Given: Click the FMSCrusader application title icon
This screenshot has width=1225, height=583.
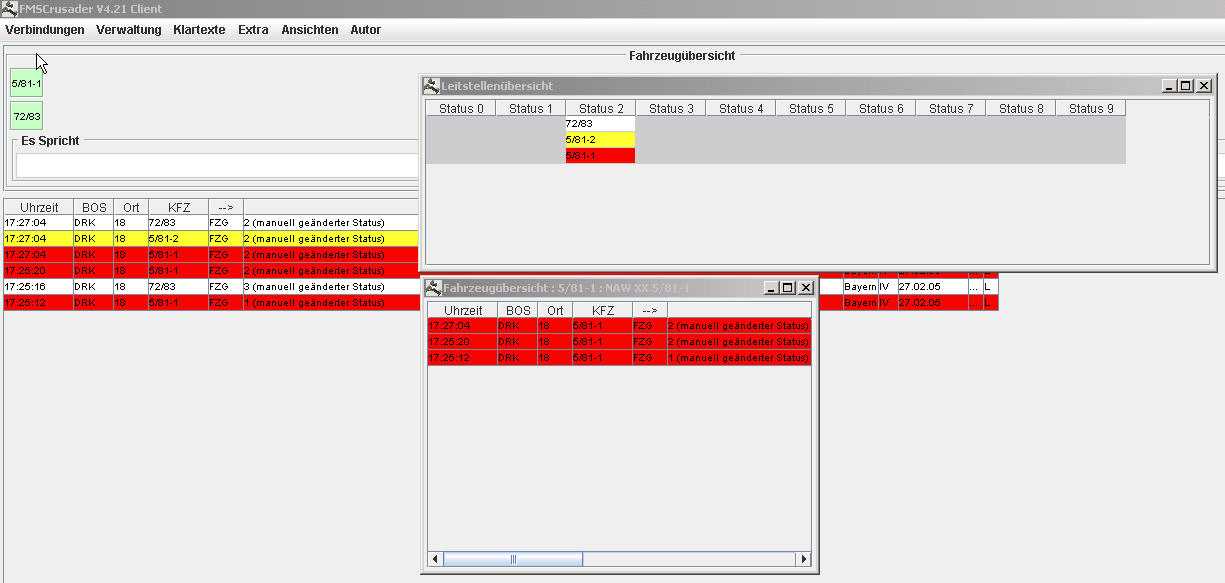Looking at the screenshot, I should [9, 9].
